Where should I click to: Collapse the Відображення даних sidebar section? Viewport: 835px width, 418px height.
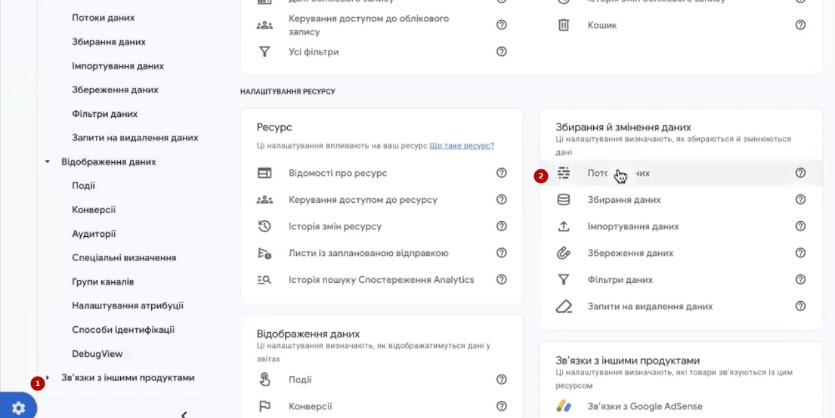point(47,162)
